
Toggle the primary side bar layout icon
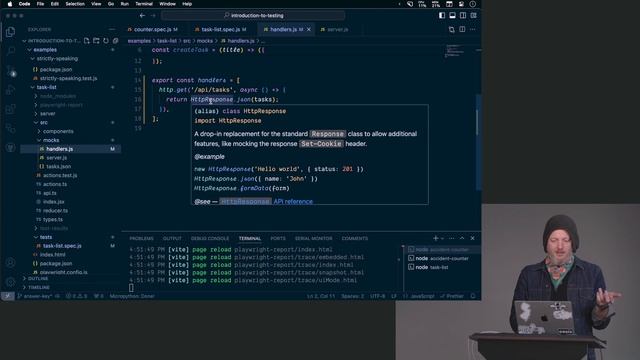click(442, 16)
